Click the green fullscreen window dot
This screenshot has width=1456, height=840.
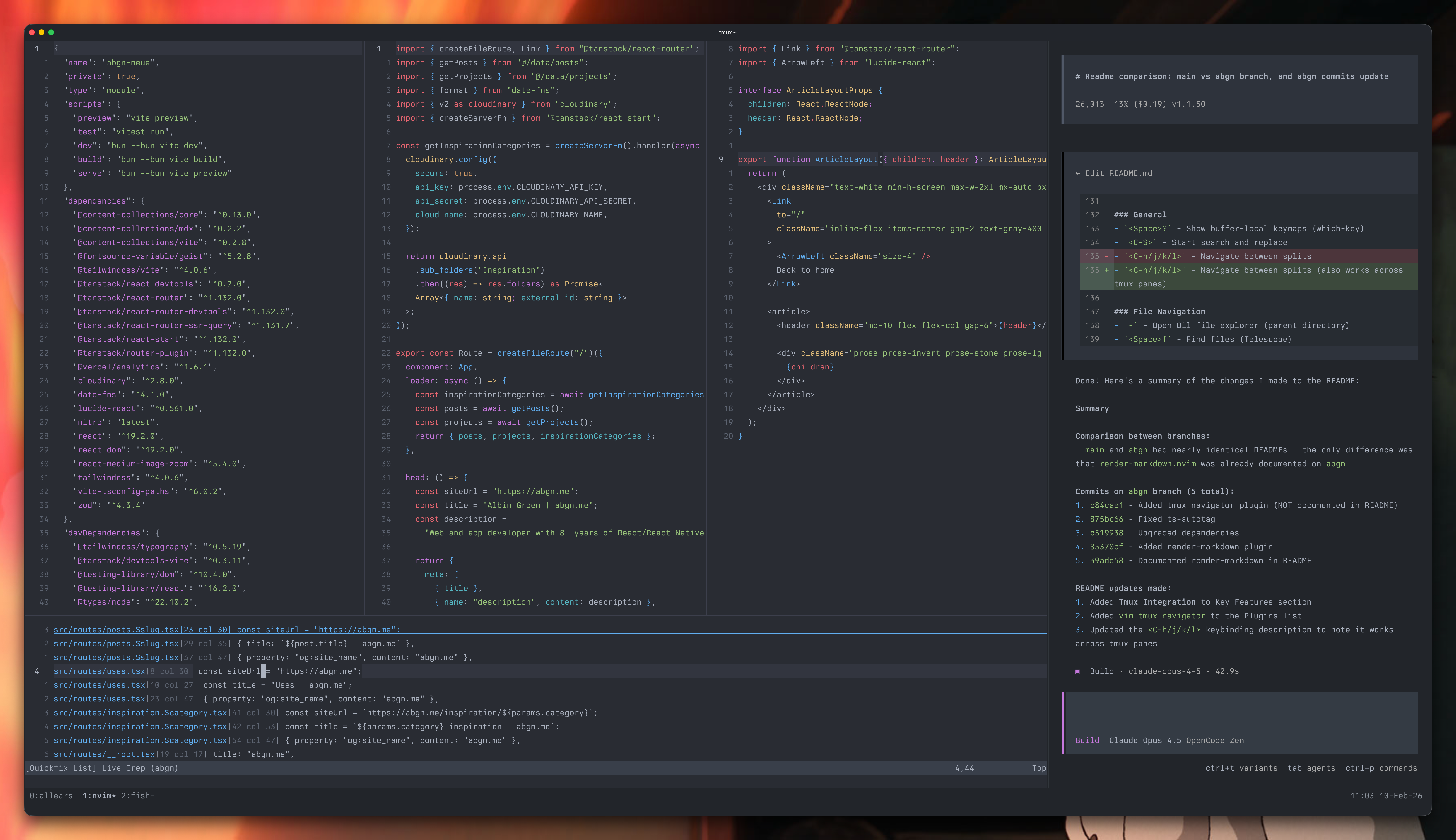(x=51, y=32)
